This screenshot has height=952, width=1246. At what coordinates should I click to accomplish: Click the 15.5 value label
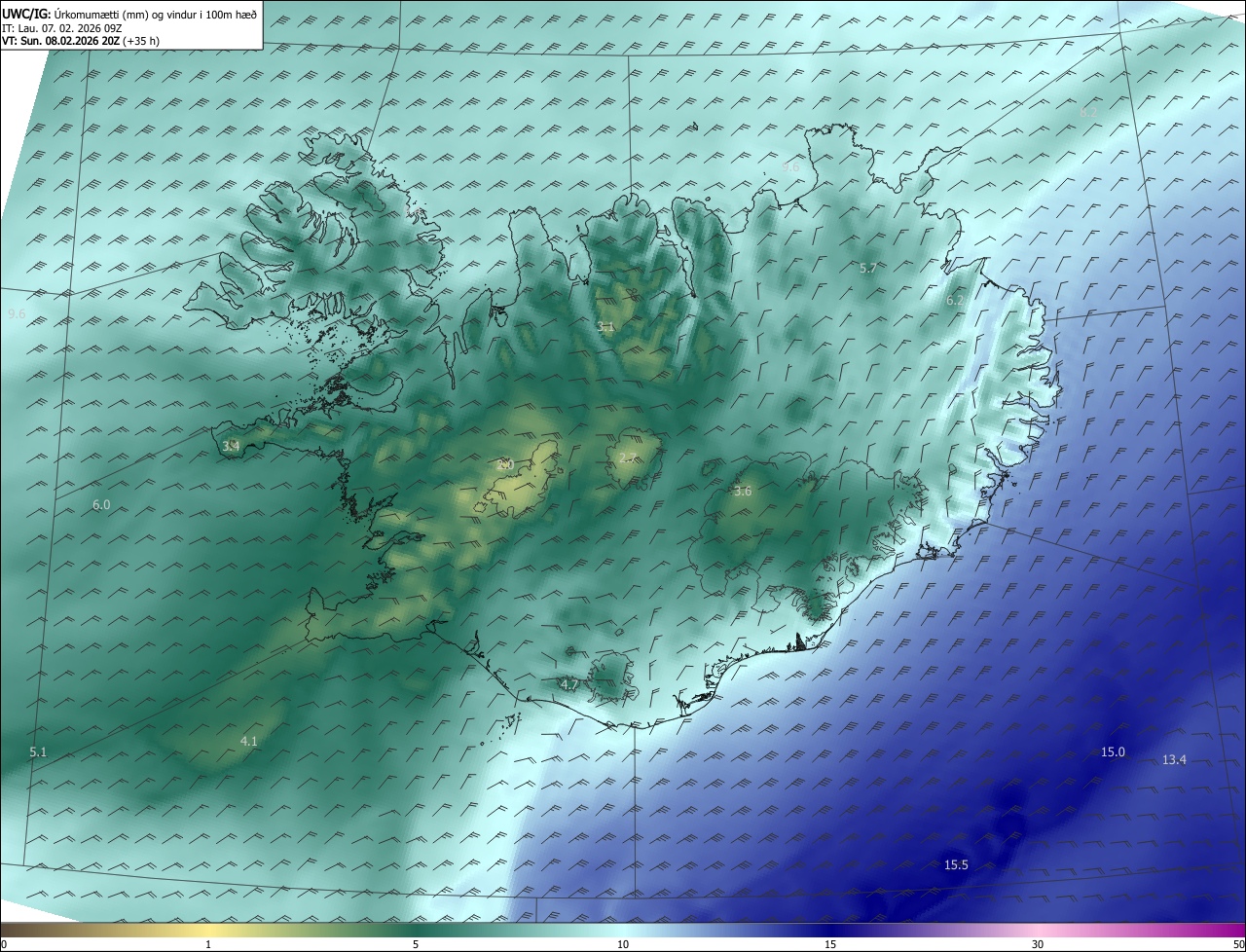(x=956, y=865)
